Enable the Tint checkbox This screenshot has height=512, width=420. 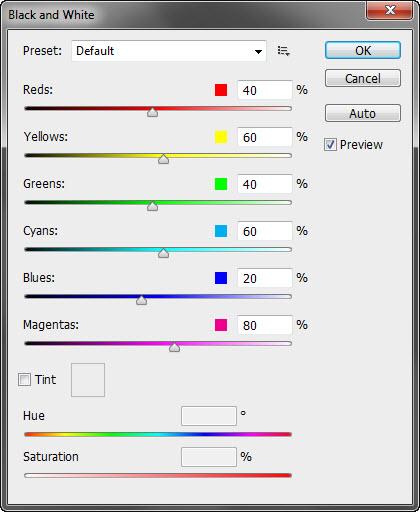point(24,380)
